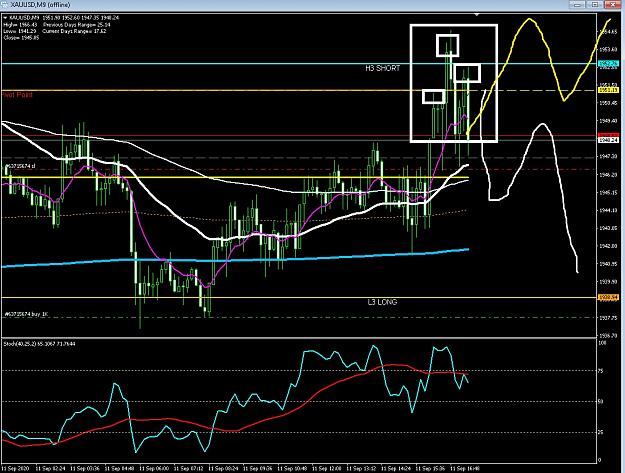Viewport: 625px width, 473px height.
Task: Click the 11 Sep 2020 date label
Action: [x=15, y=468]
